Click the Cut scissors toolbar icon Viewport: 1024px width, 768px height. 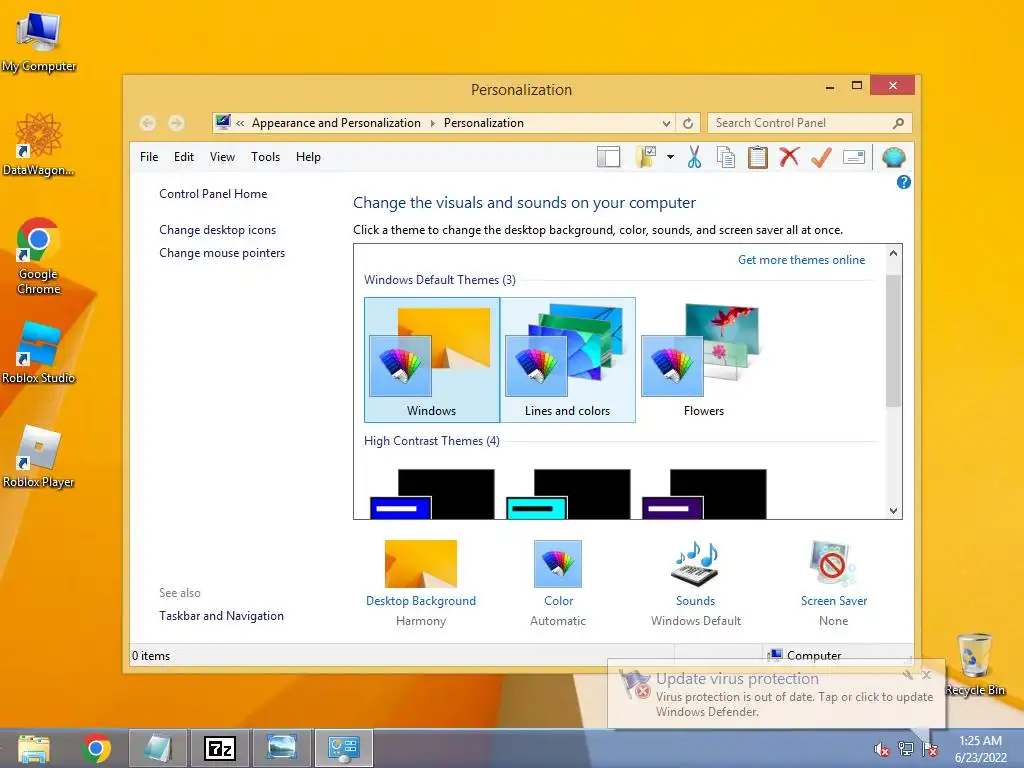click(694, 157)
